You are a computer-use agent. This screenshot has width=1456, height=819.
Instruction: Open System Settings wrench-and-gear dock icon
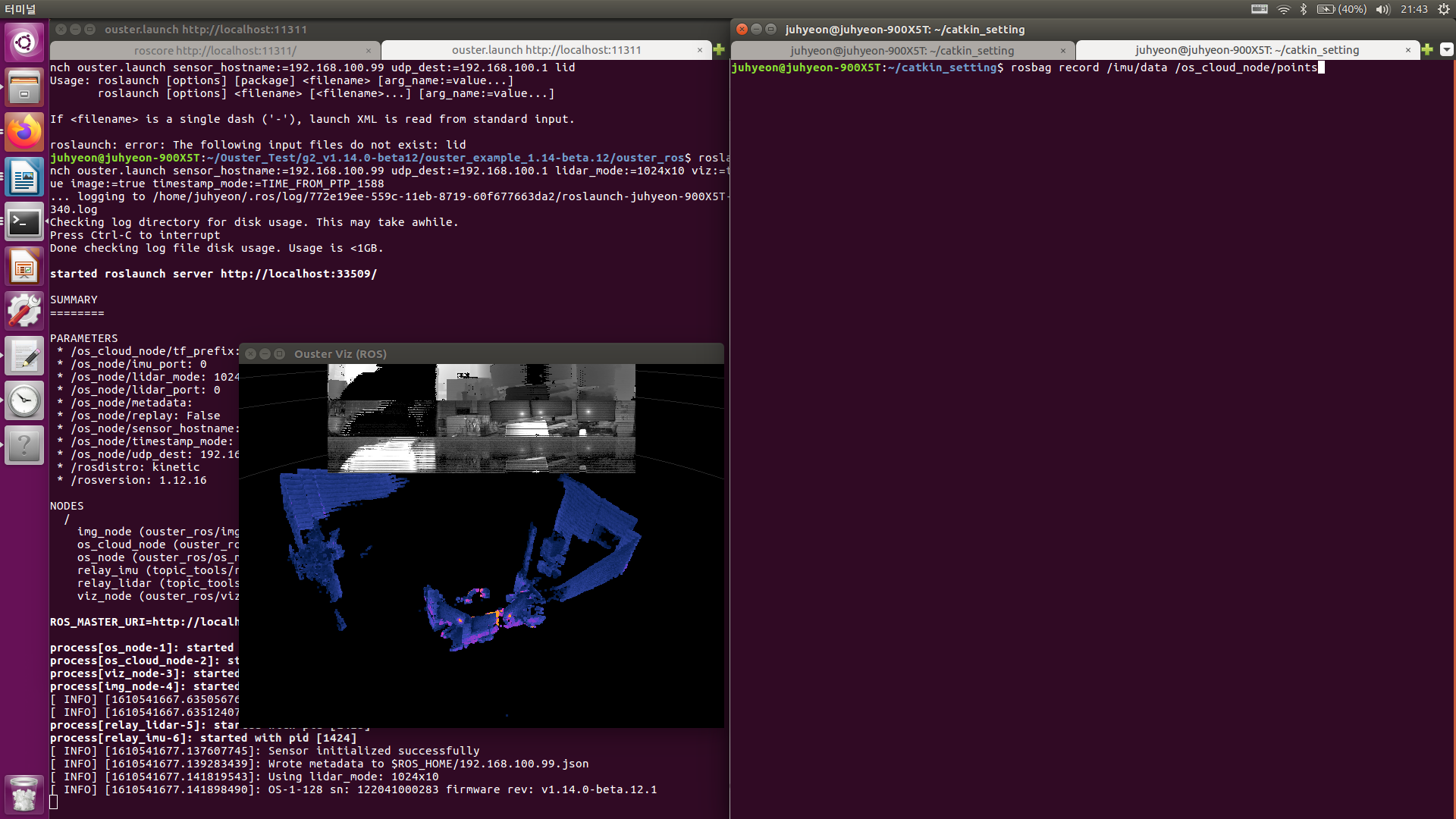pyautogui.click(x=24, y=312)
